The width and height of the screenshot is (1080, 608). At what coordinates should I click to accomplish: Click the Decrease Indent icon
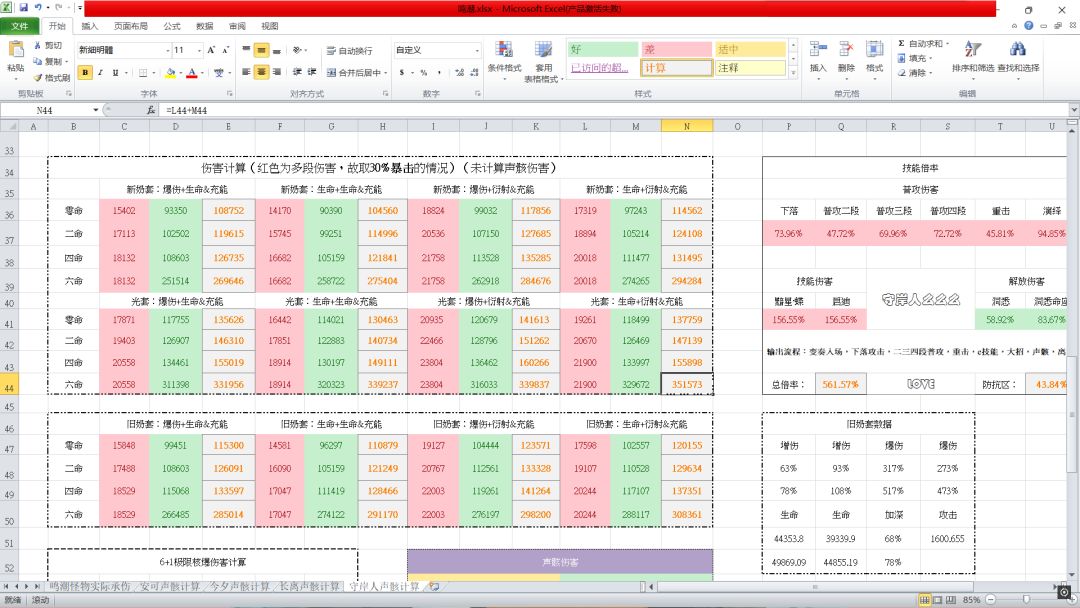(297, 72)
